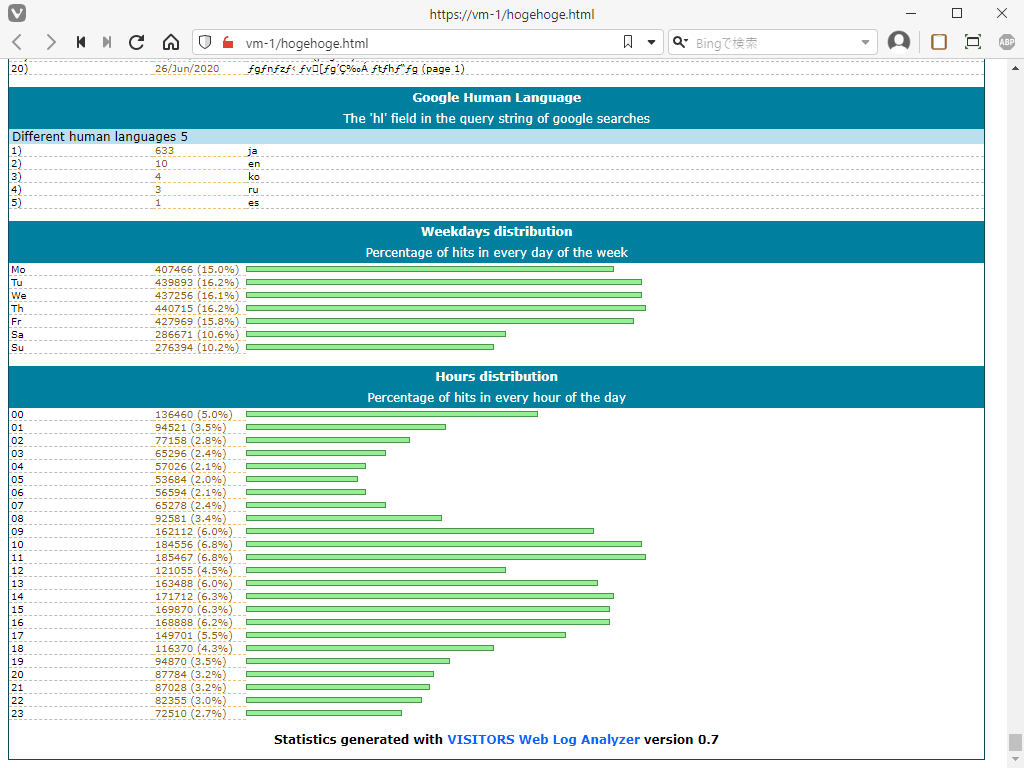Click the 'Different human languages 5' line
Screen dimensions: 1024x768
point(100,136)
